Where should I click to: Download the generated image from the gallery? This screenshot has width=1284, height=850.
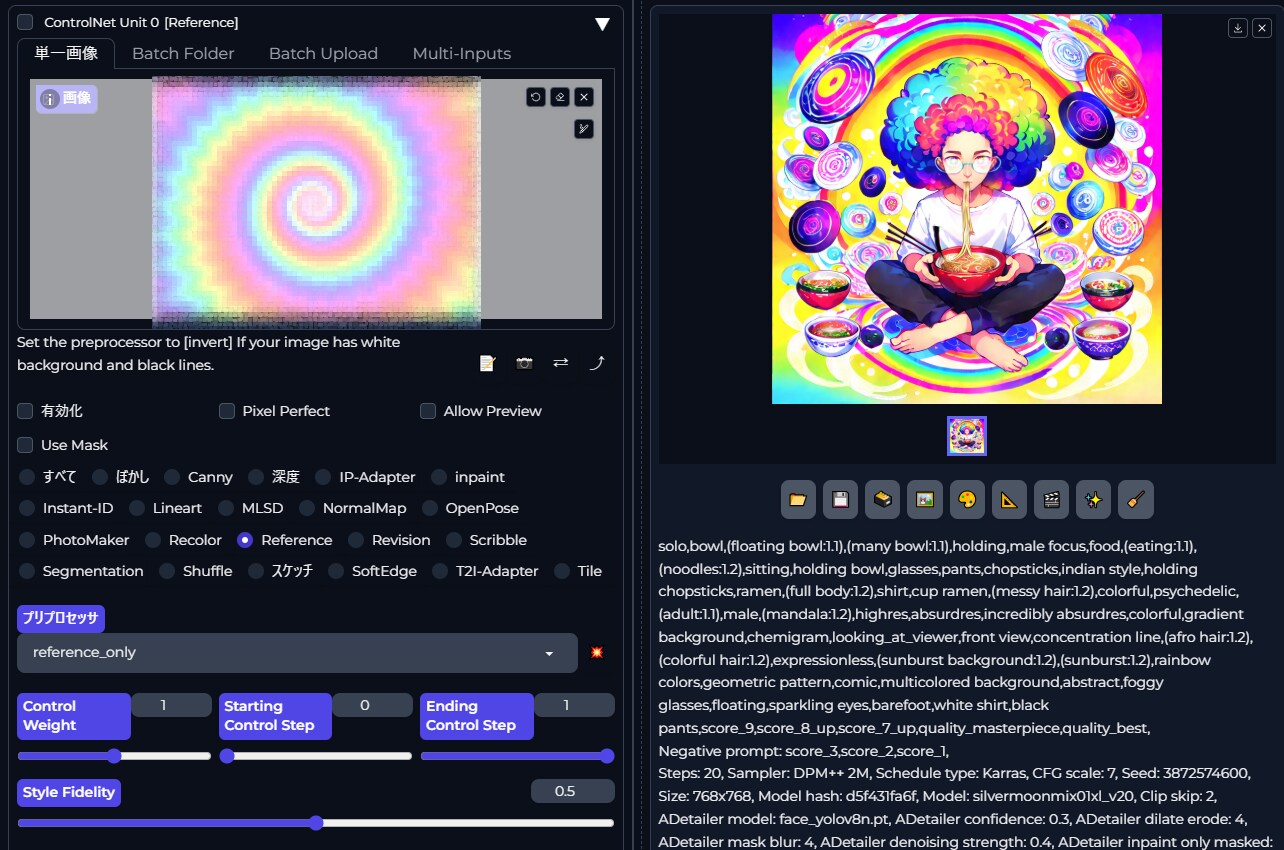click(x=1238, y=28)
